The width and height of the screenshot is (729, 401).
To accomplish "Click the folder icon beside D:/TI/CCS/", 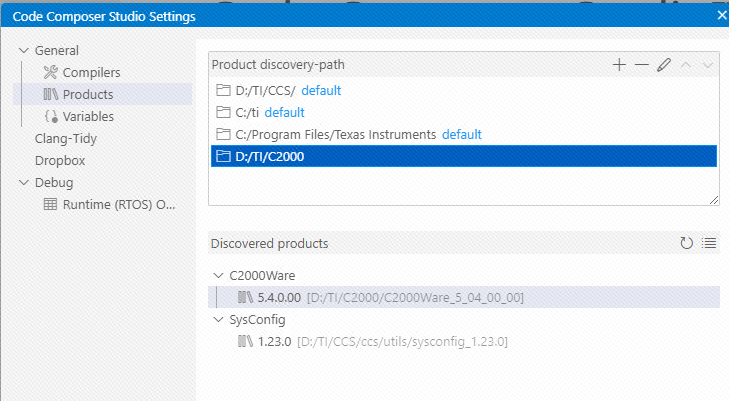I will (223, 90).
